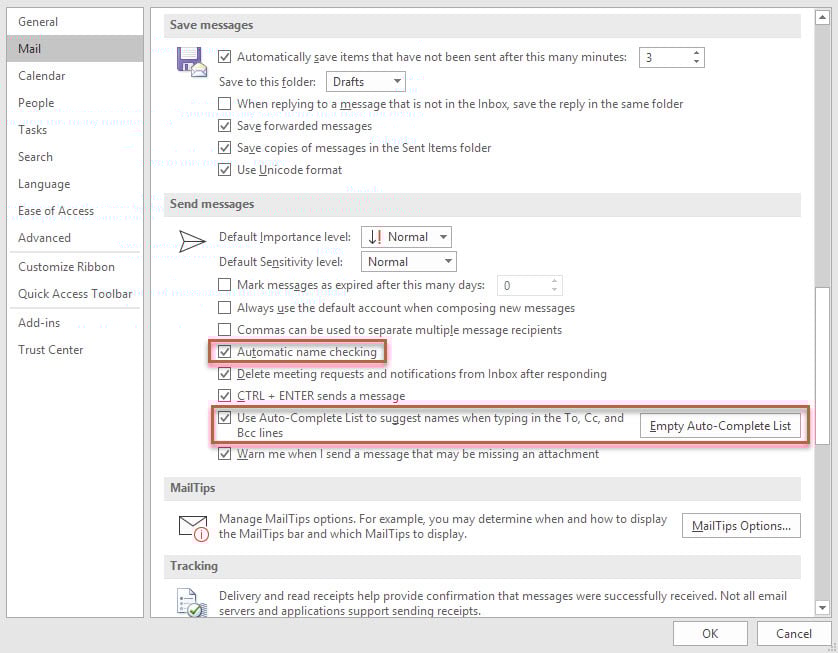This screenshot has width=838, height=653.
Task: Uncheck Save forwarded messages
Action: pos(225,126)
